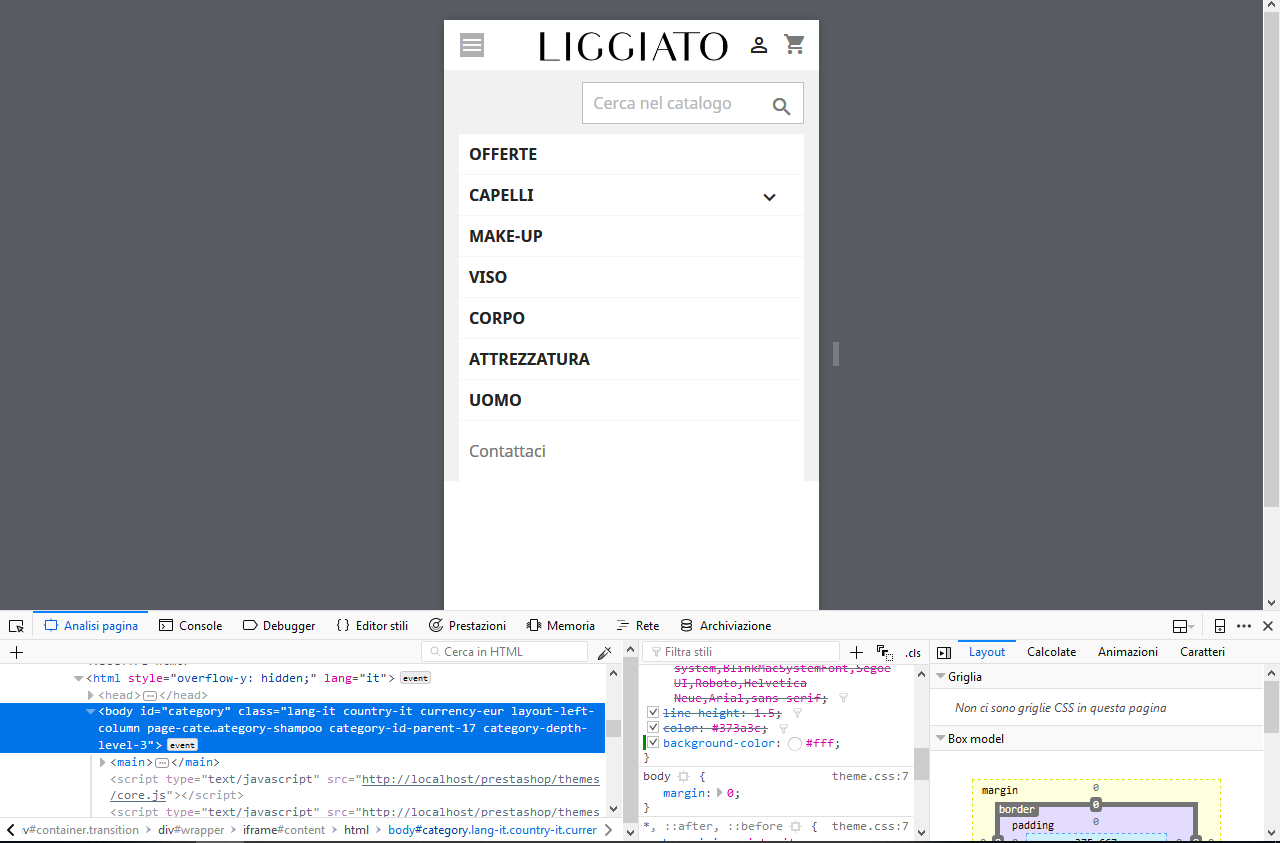
Task: Click event badge on the body element
Action: (x=182, y=745)
